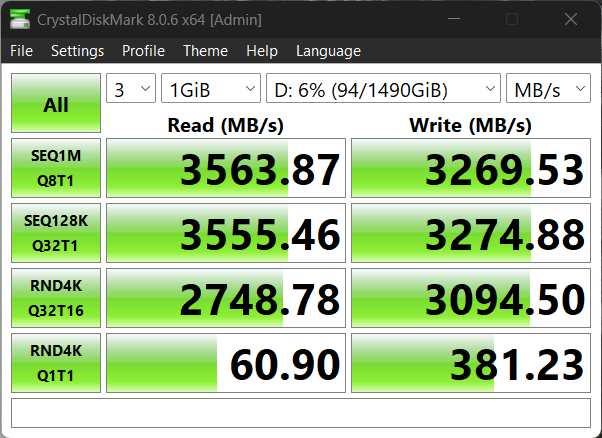The width and height of the screenshot is (602, 438).
Task: Expand the D: drive selection dropdown
Action: tap(383, 88)
